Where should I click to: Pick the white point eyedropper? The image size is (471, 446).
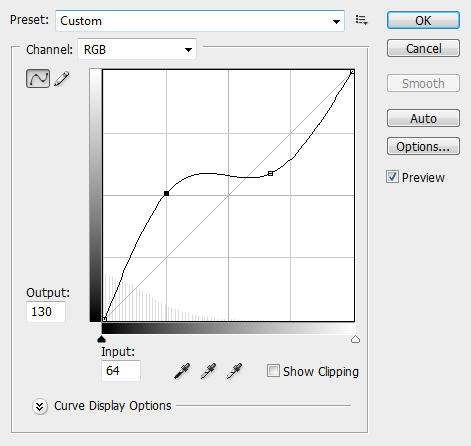pyautogui.click(x=234, y=371)
